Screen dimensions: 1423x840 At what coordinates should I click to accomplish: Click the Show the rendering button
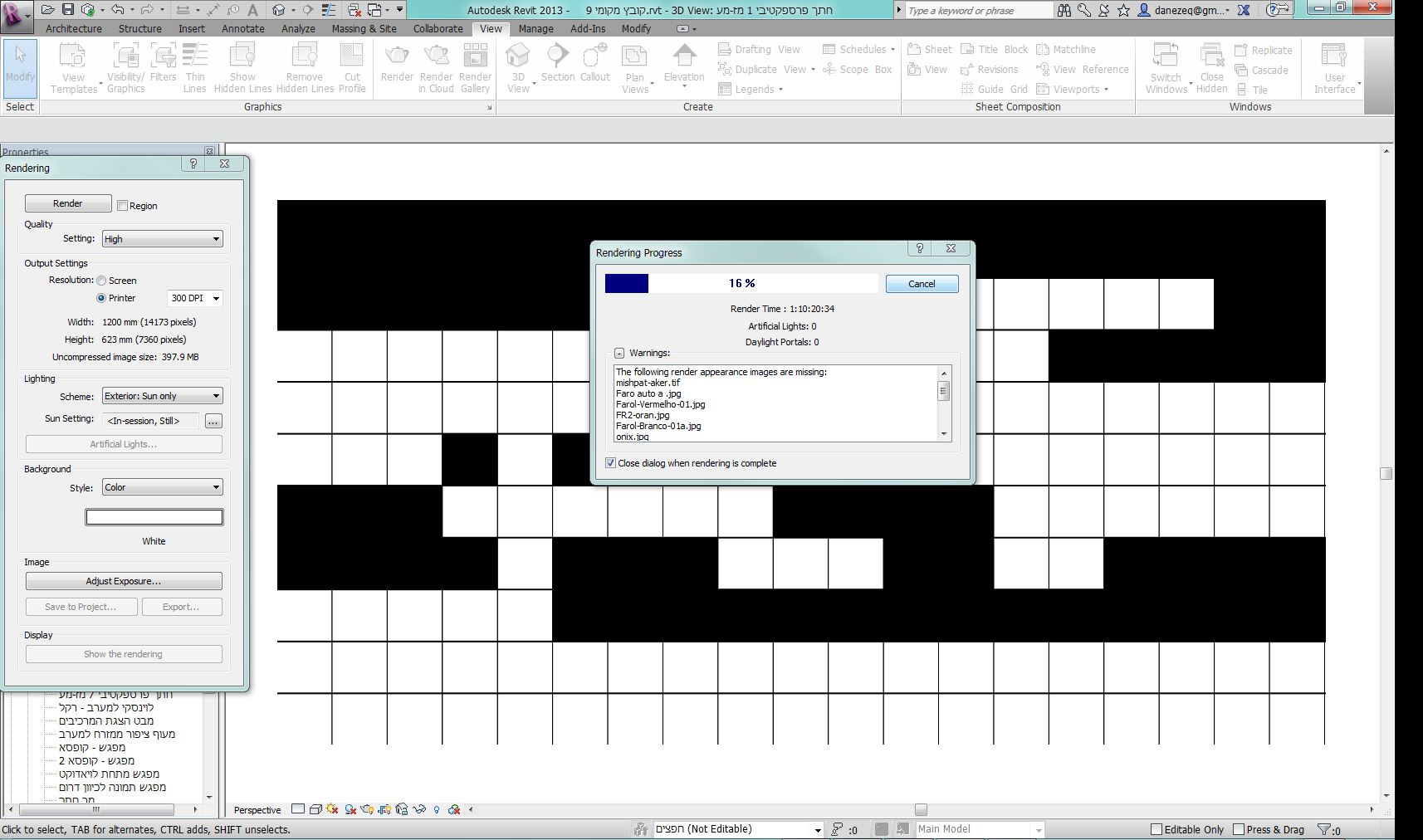[124, 654]
